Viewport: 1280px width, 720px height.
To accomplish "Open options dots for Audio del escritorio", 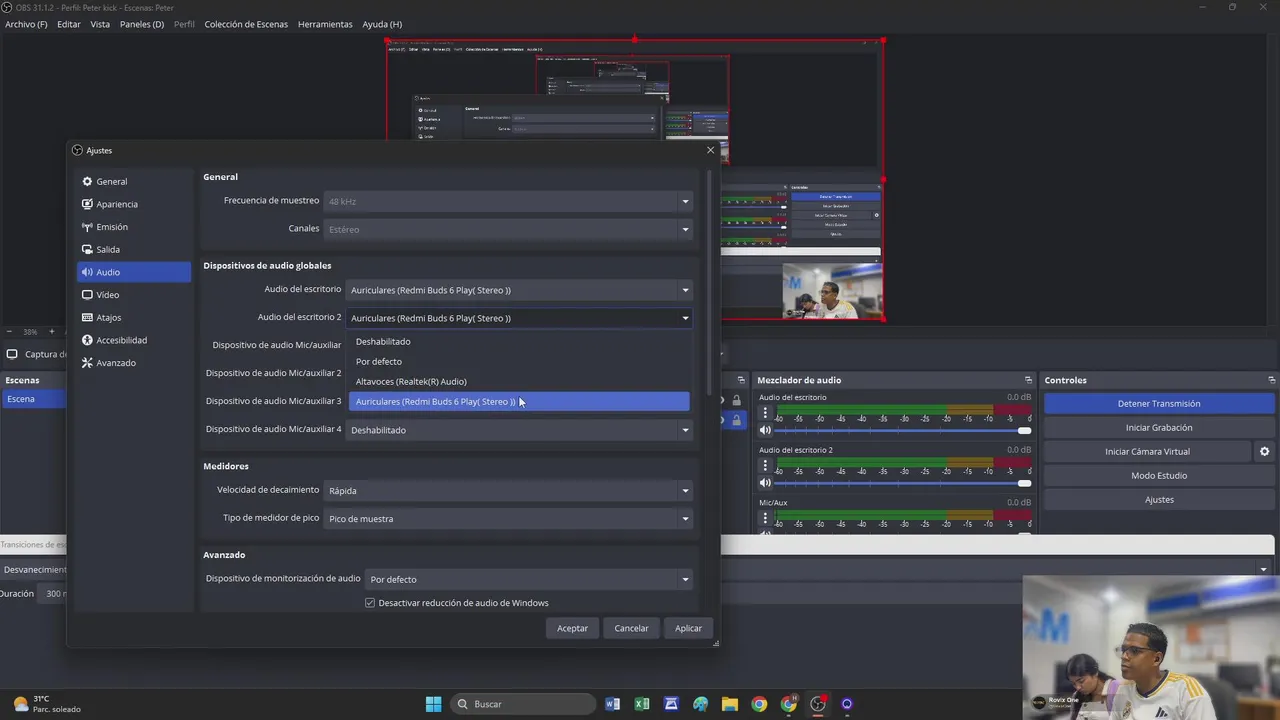I will click(x=765, y=414).
